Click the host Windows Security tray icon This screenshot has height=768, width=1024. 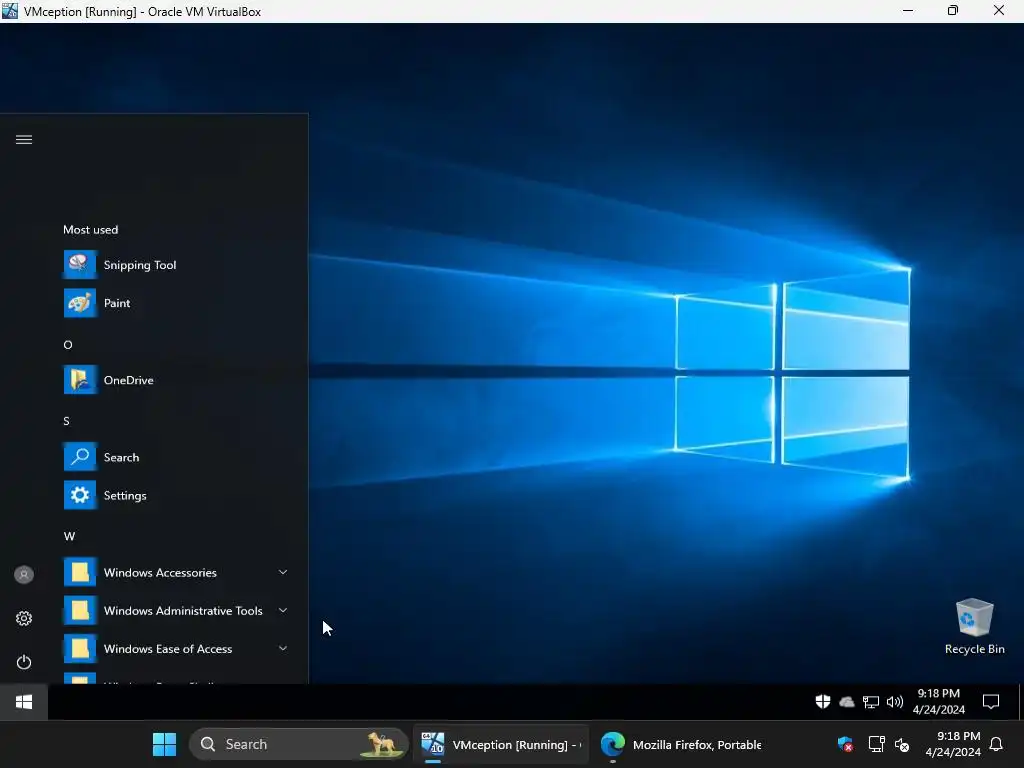[845, 744]
